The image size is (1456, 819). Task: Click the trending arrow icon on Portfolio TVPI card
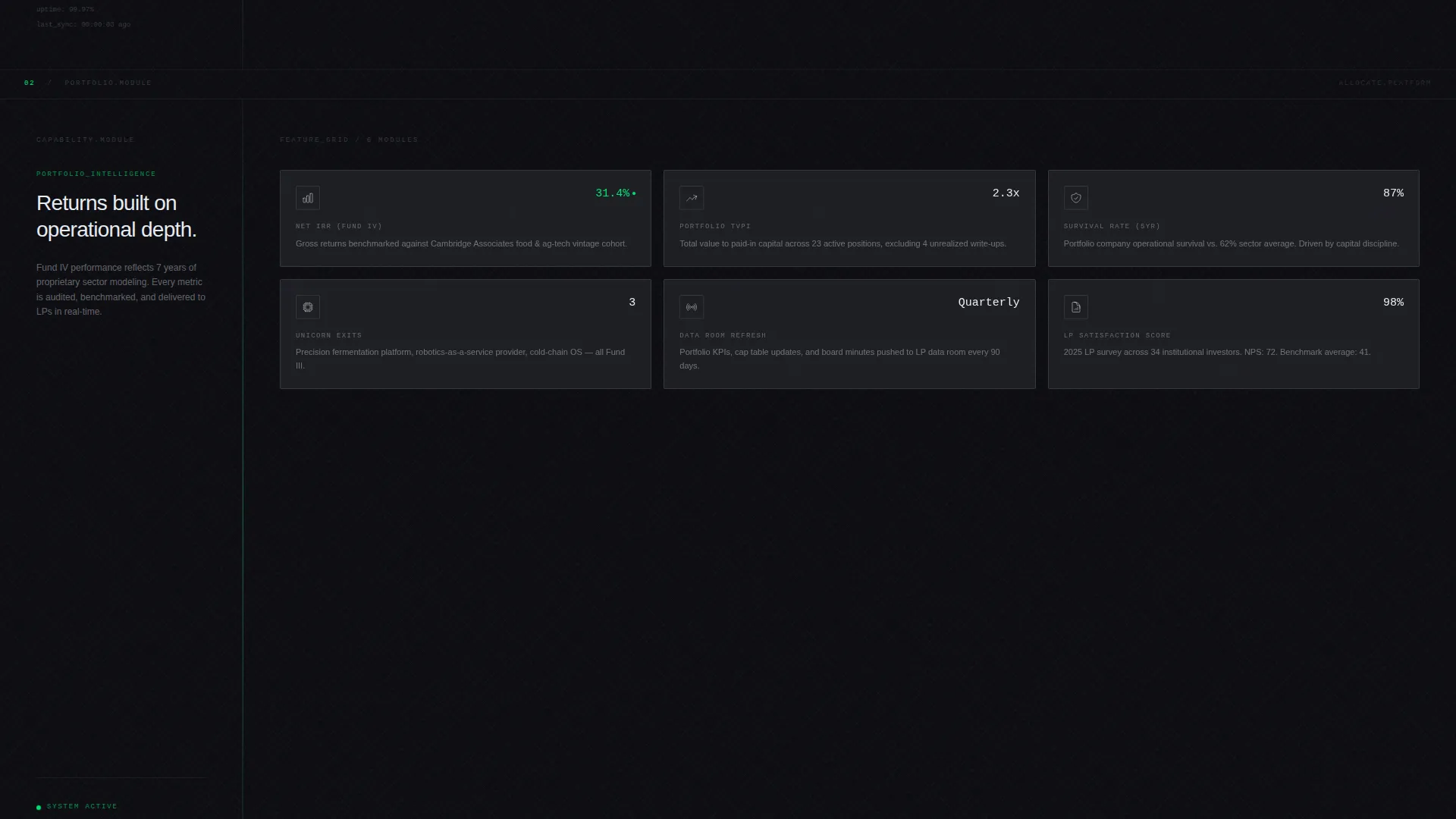pyautogui.click(x=692, y=198)
